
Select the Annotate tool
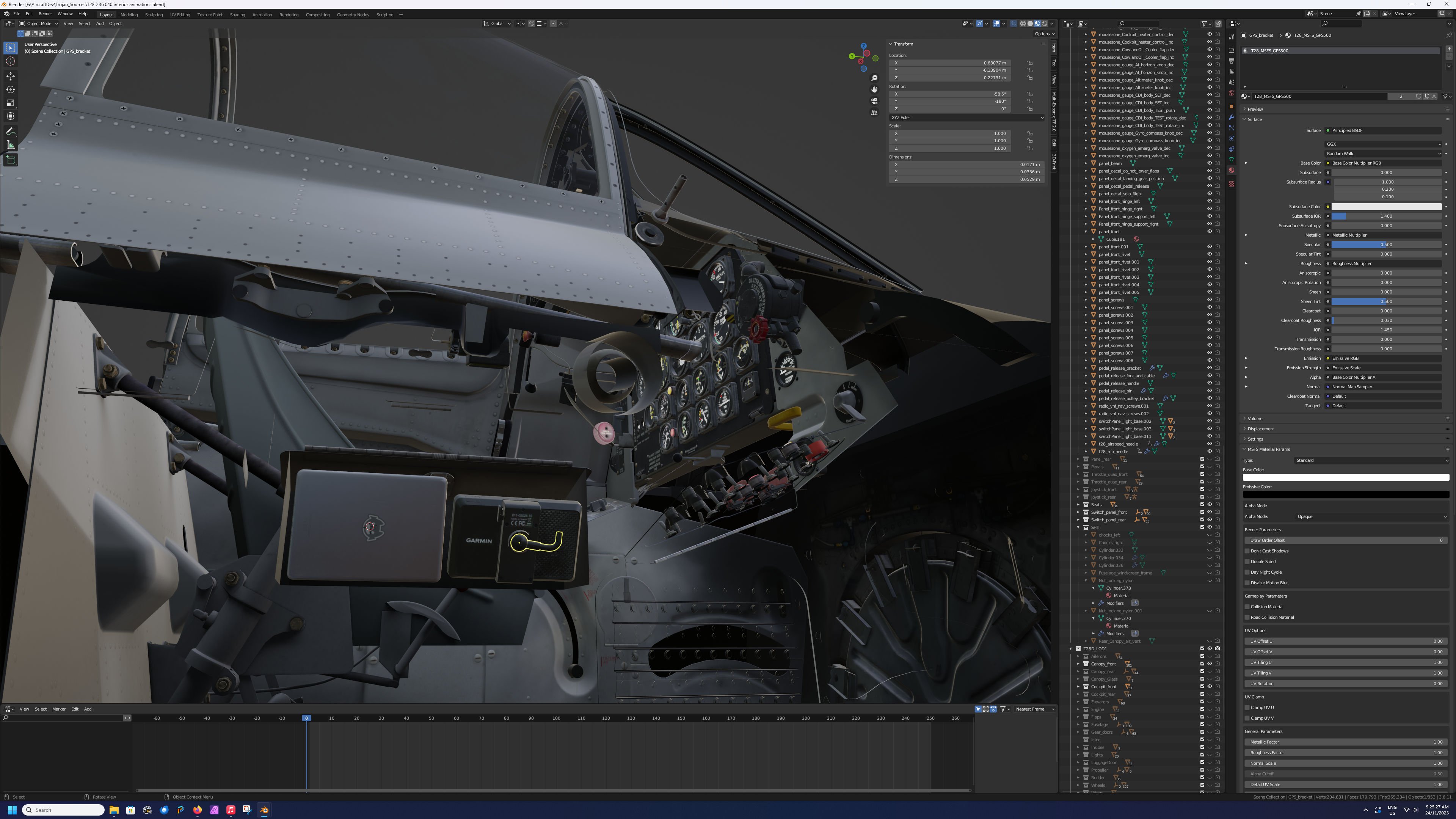click(11, 131)
